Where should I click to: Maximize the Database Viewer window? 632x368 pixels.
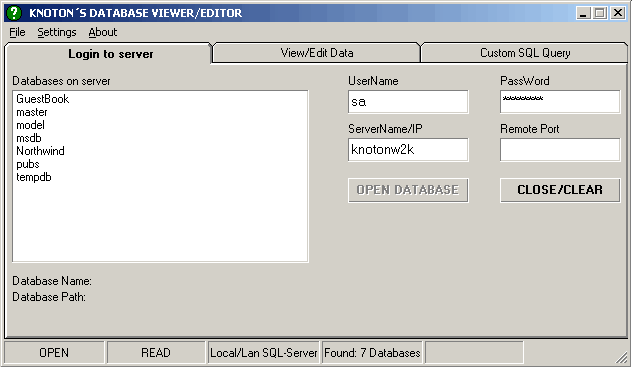600,13
